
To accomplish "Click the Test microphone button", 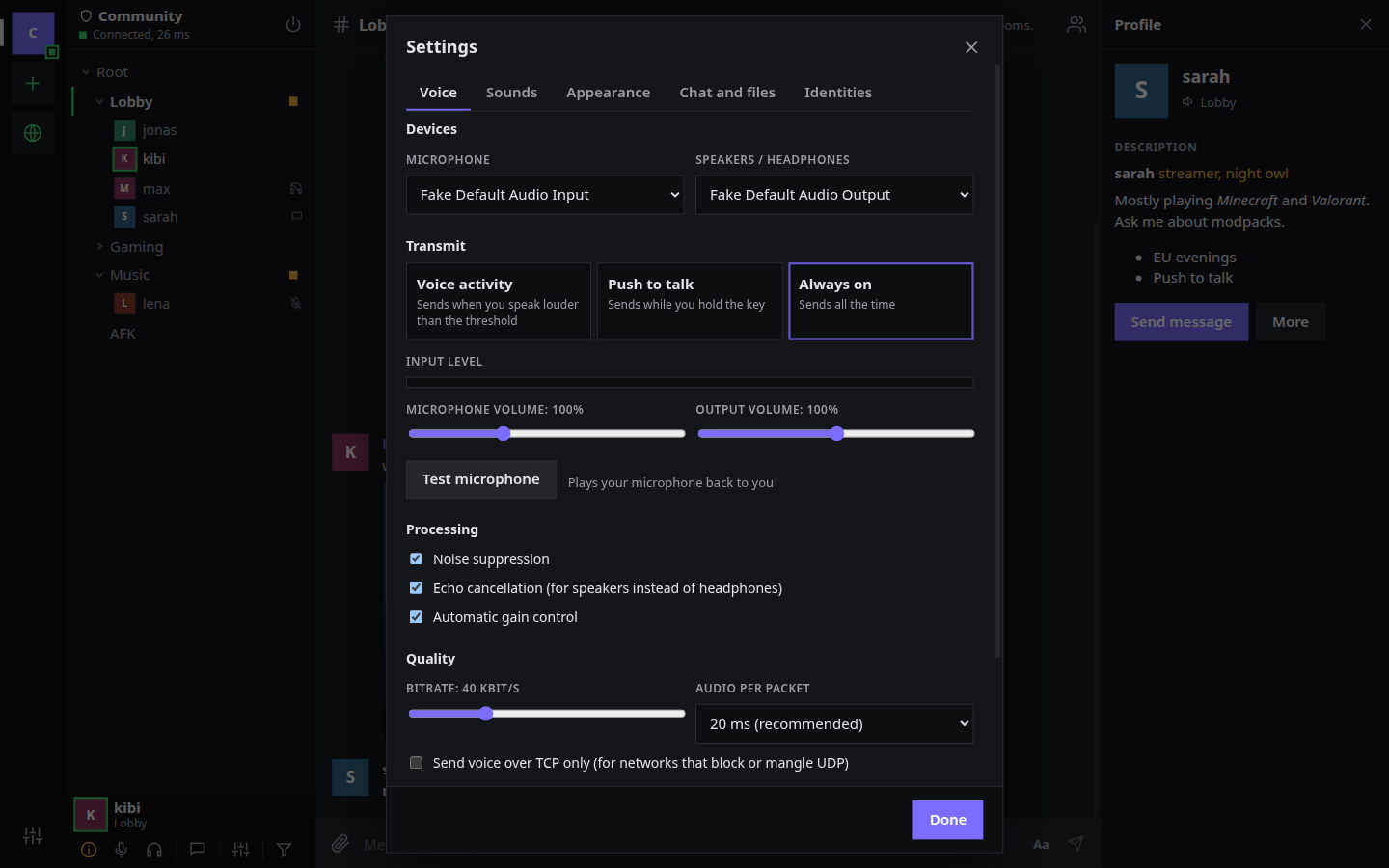I will tap(480, 479).
